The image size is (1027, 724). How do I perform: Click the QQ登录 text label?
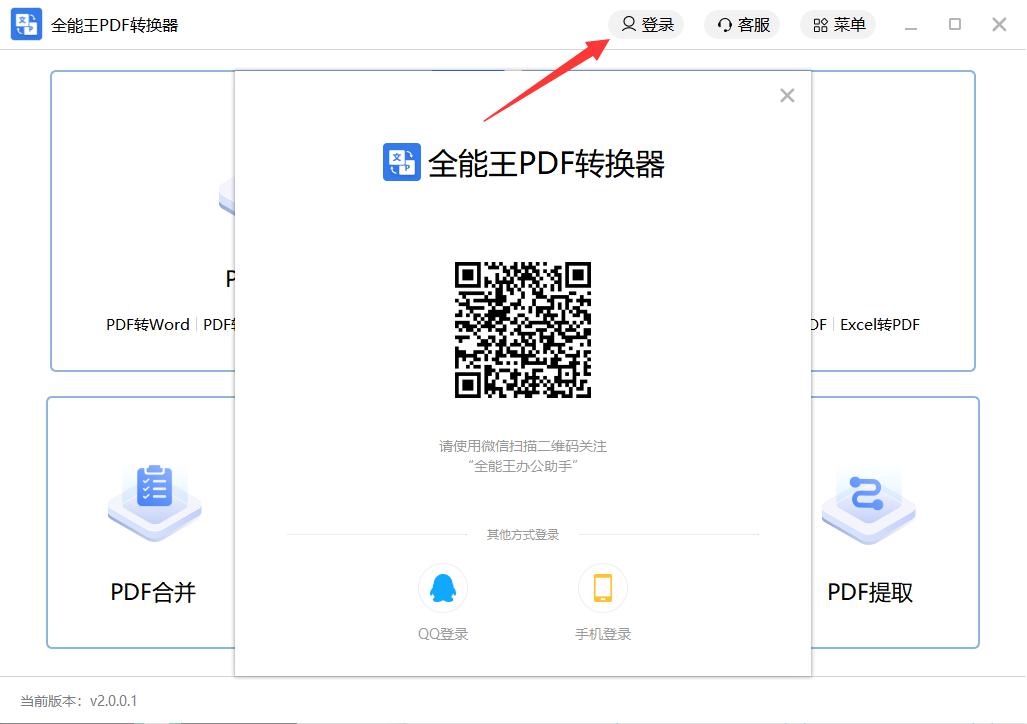click(442, 634)
